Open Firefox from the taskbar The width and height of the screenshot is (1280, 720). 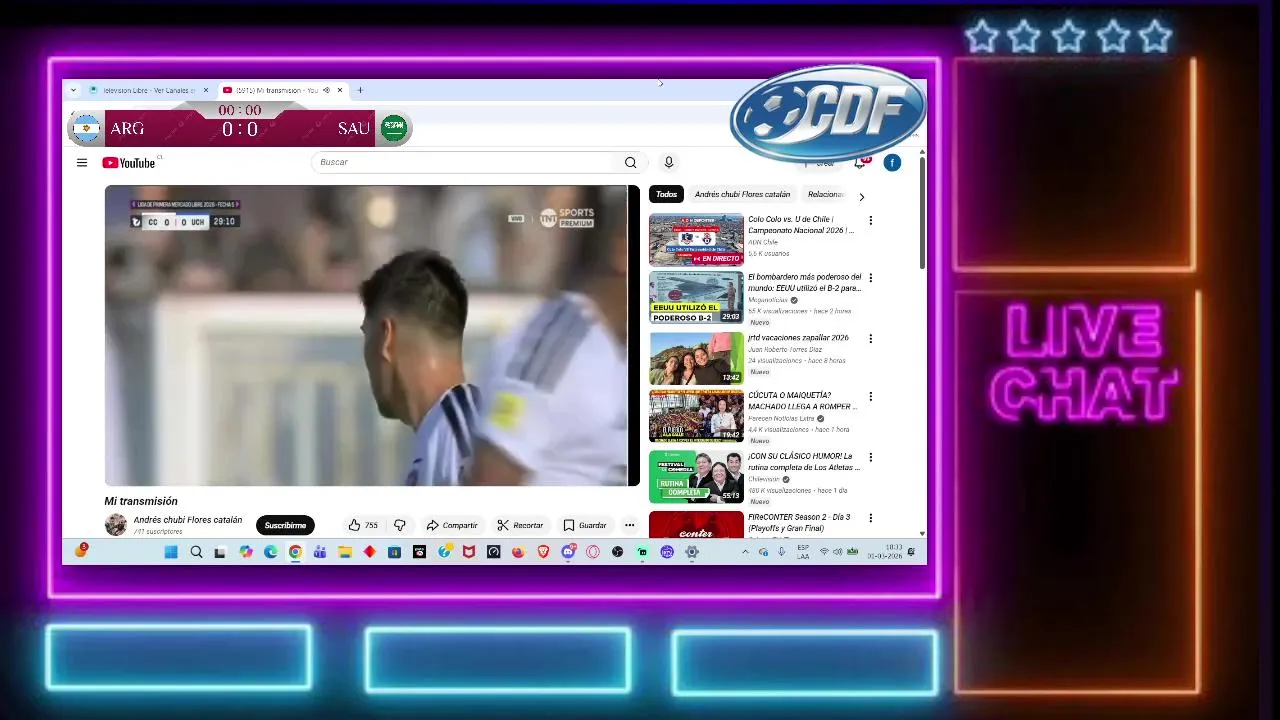(x=518, y=552)
